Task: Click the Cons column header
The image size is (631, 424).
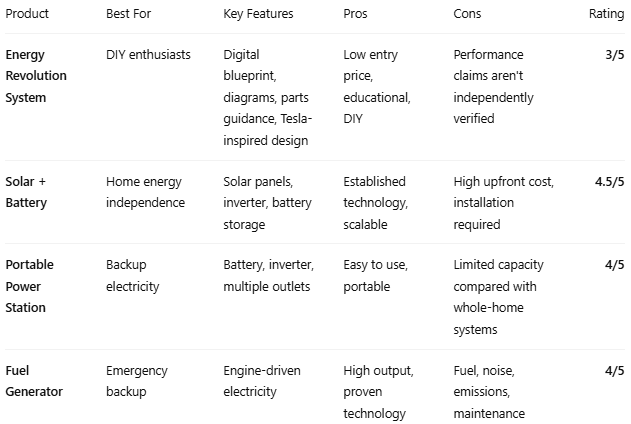Action: pos(467,14)
